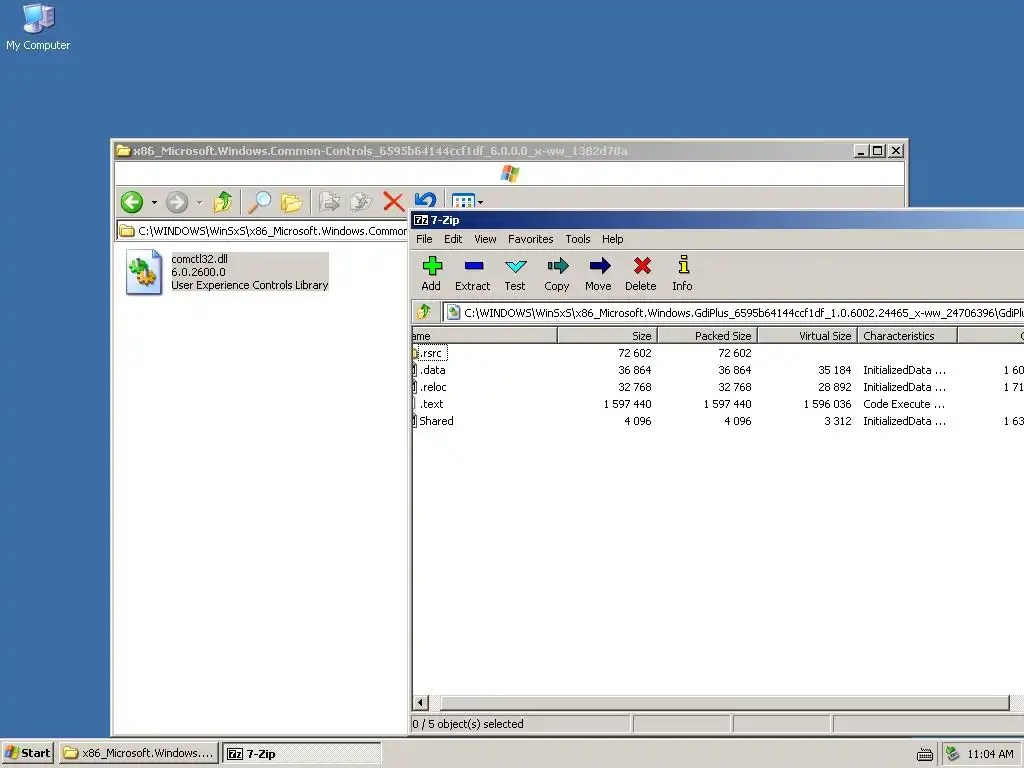Click the tray icon beside the clock

point(953,754)
